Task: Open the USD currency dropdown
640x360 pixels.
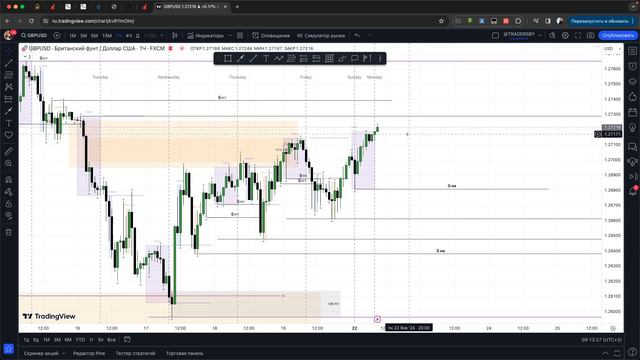Action: pyautogui.click(x=611, y=49)
